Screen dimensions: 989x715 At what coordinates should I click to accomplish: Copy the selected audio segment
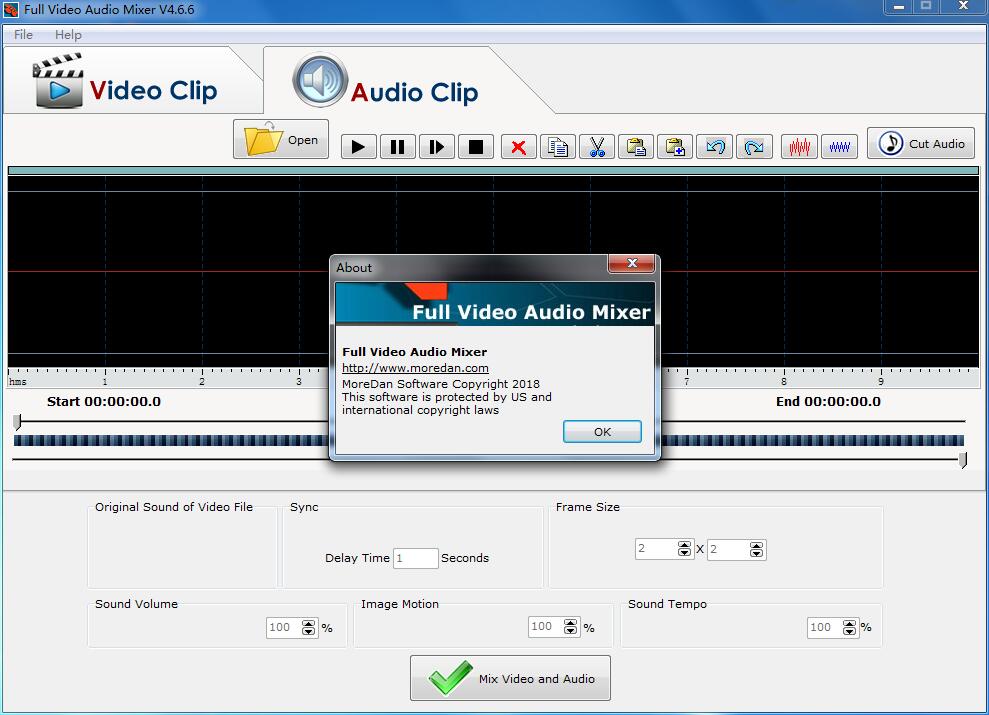pos(558,147)
